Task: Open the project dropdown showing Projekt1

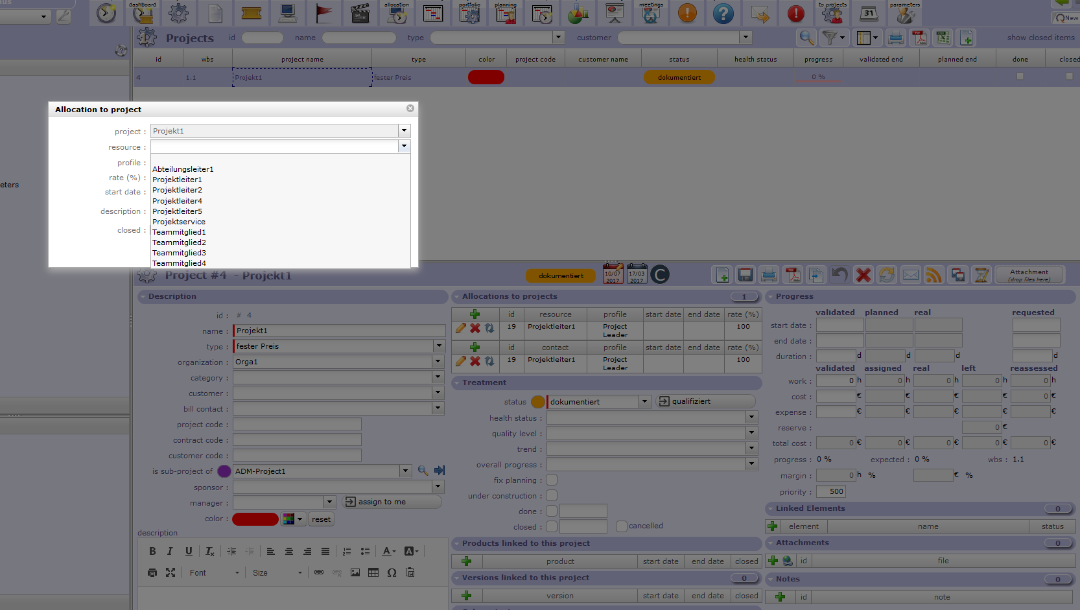Action: [x=404, y=131]
